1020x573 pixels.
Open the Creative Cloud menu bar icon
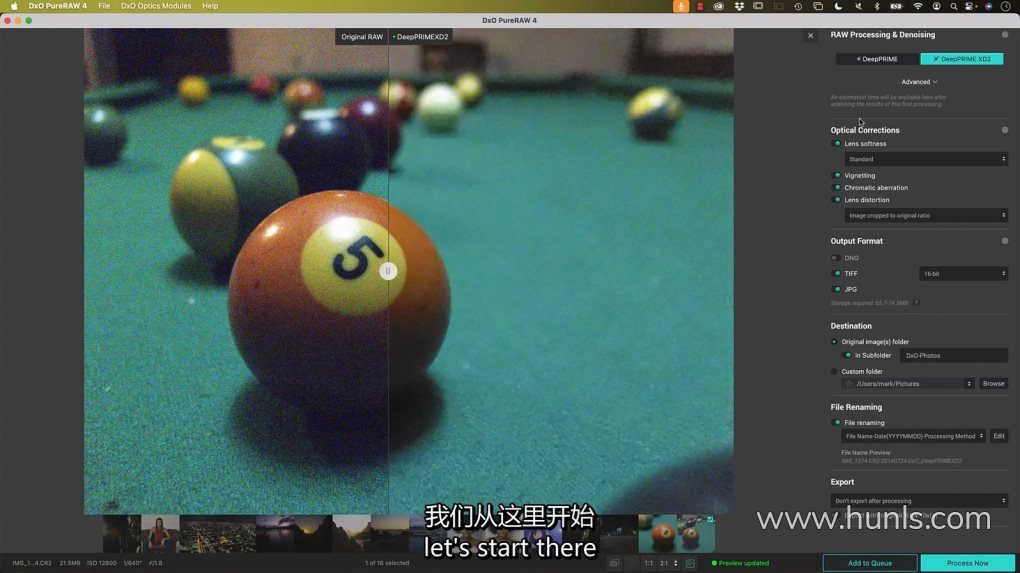718,6
